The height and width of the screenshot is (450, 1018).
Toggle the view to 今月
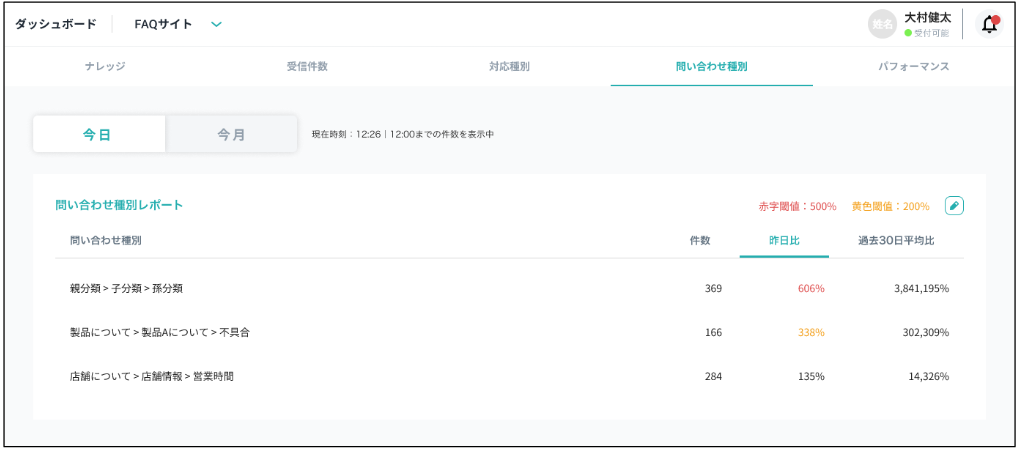[231, 134]
